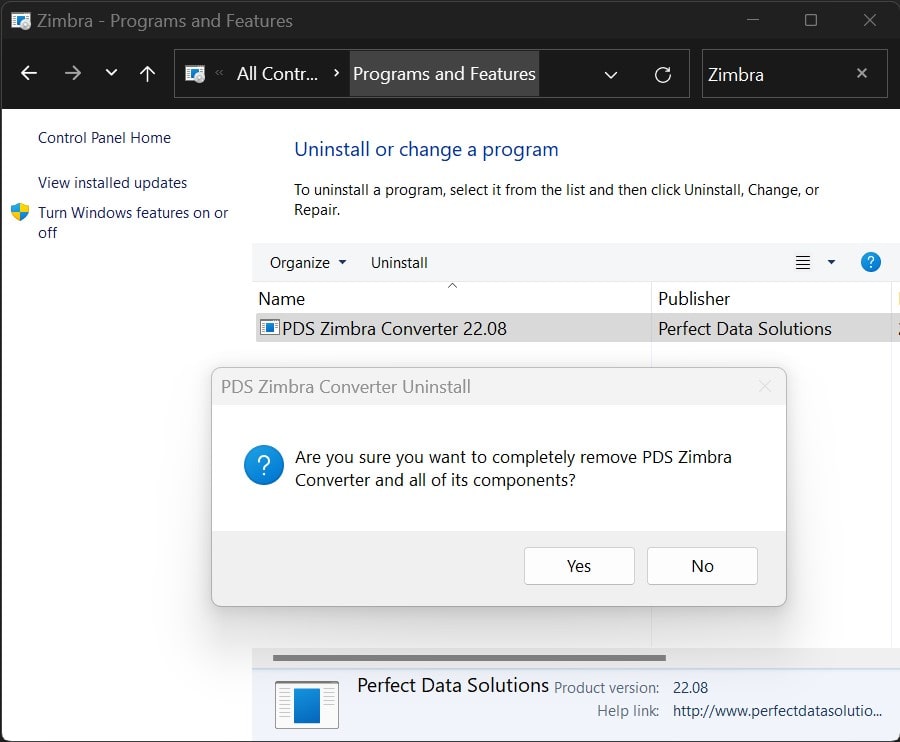This screenshot has width=900, height=742.
Task: Clear the Zimbra search text
Action: click(862, 73)
